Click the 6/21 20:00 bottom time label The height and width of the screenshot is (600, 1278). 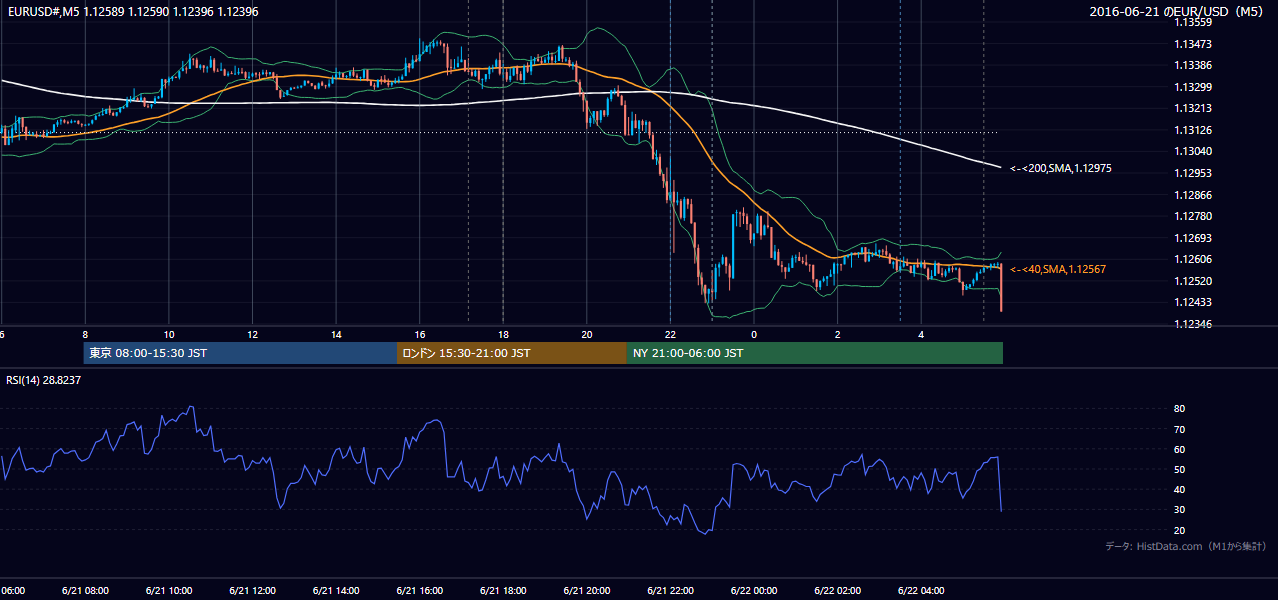point(587,590)
